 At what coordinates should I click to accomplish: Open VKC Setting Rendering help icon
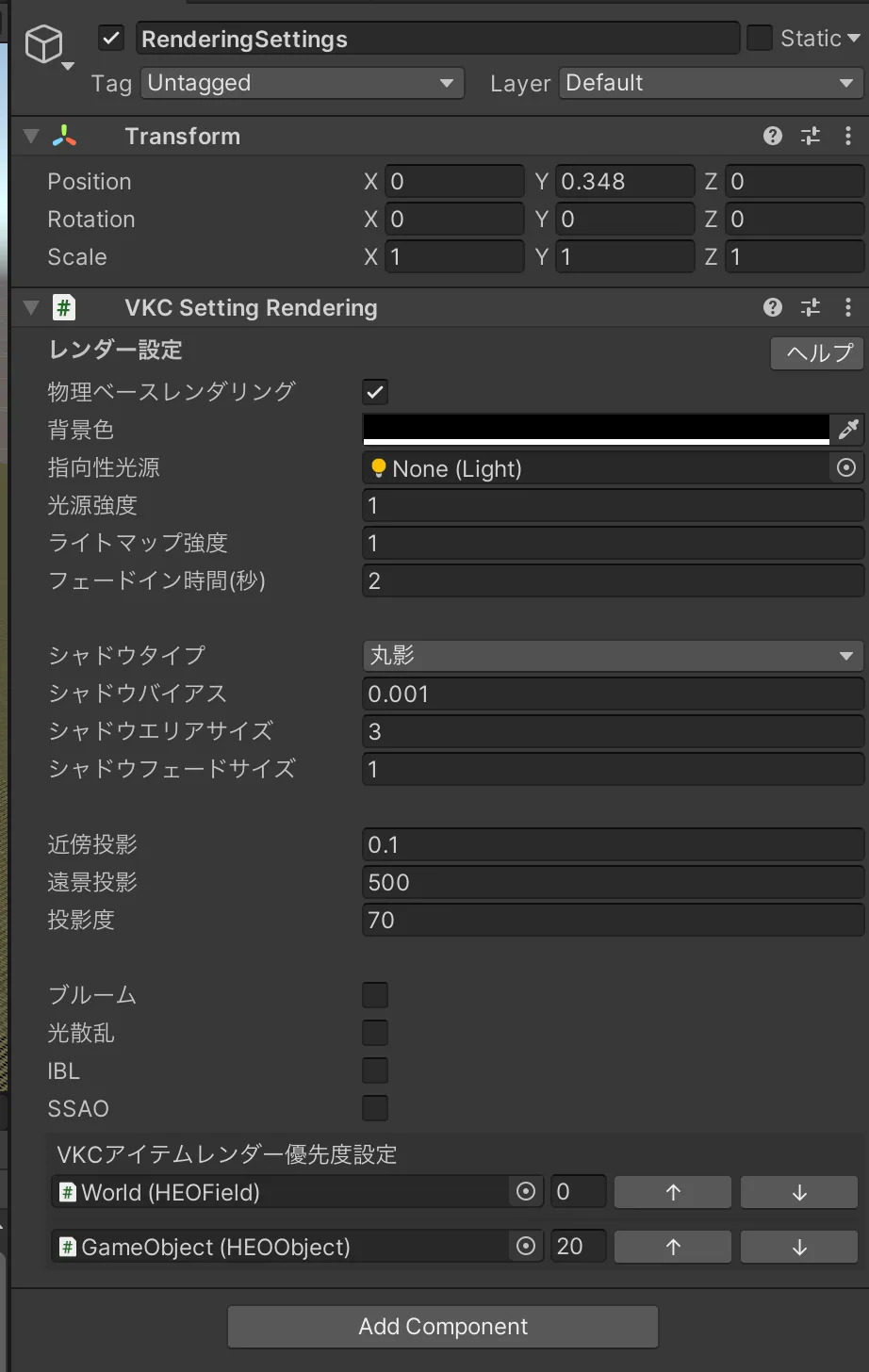coord(773,308)
